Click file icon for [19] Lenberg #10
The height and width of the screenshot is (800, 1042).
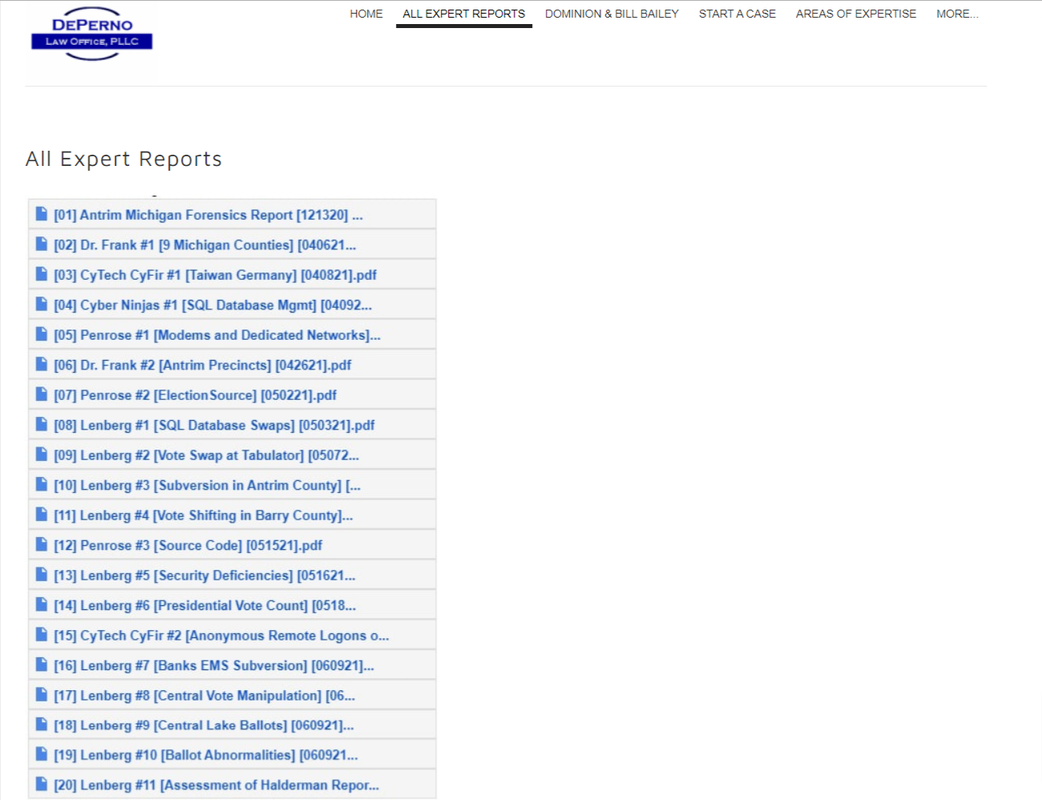41,754
